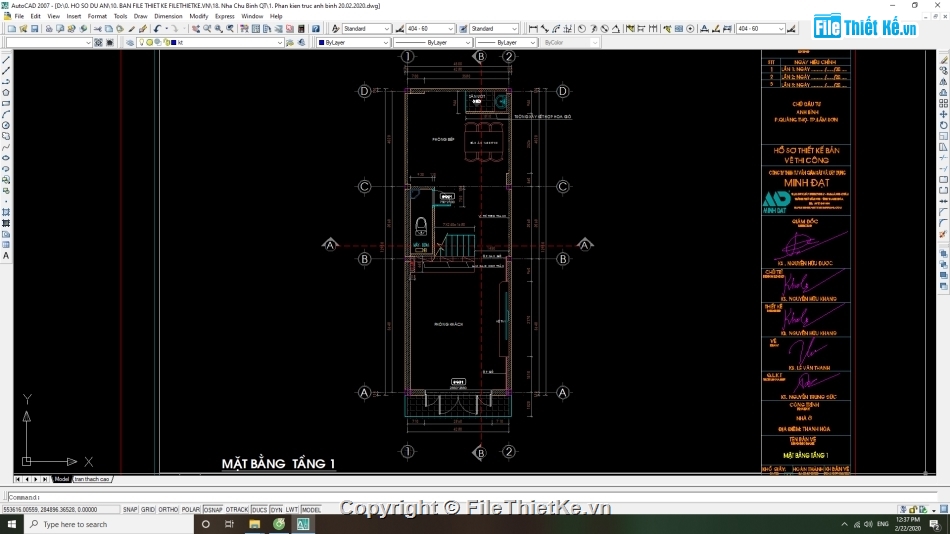The width and height of the screenshot is (950, 534).
Task: Open the Format menu
Action: click(97, 16)
